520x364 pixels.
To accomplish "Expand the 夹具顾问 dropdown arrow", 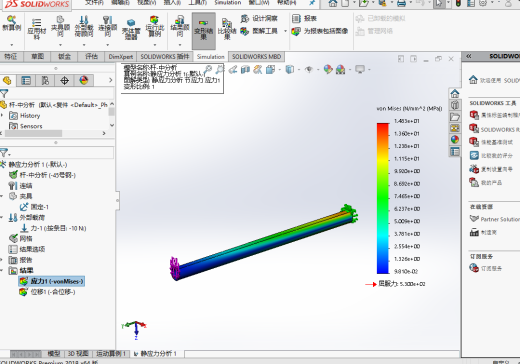I will click(60, 45).
